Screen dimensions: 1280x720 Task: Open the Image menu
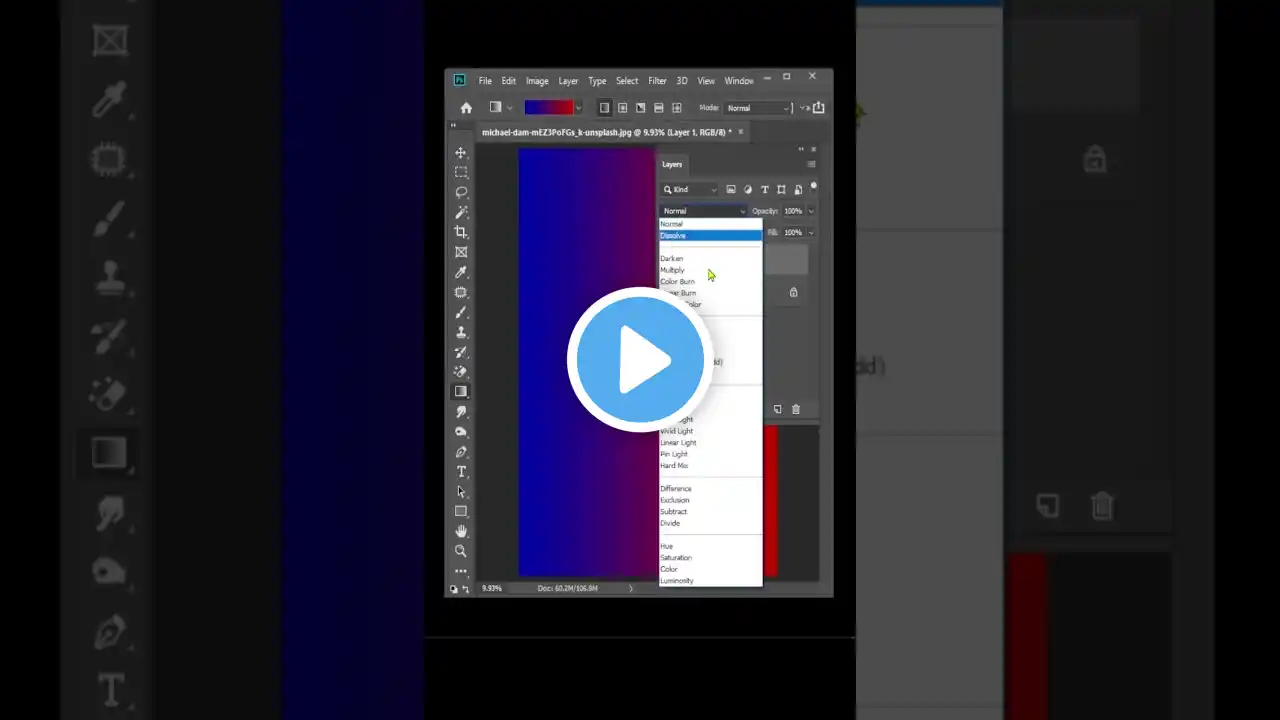coord(537,81)
